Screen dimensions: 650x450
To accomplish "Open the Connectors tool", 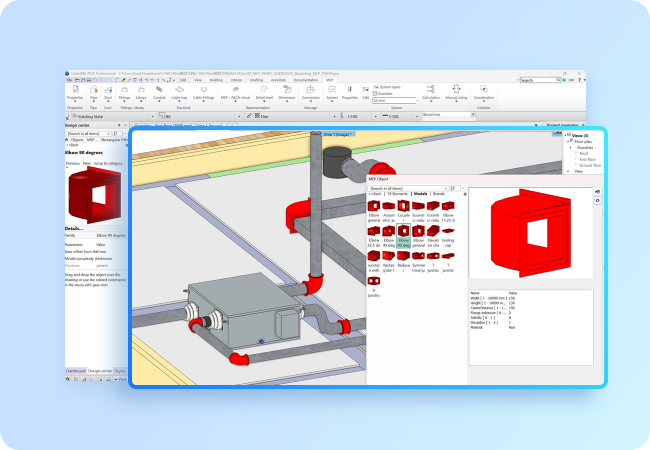I will pos(310,91).
